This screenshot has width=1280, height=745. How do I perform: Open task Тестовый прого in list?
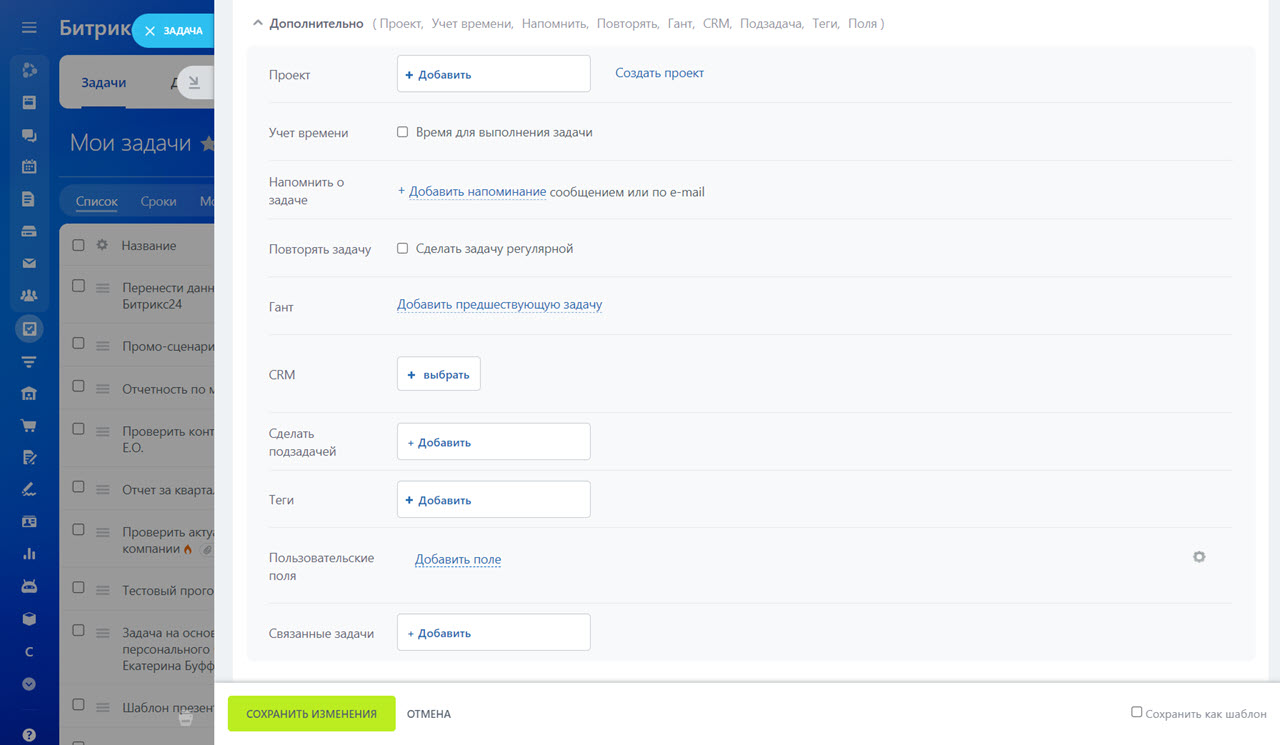tap(168, 590)
